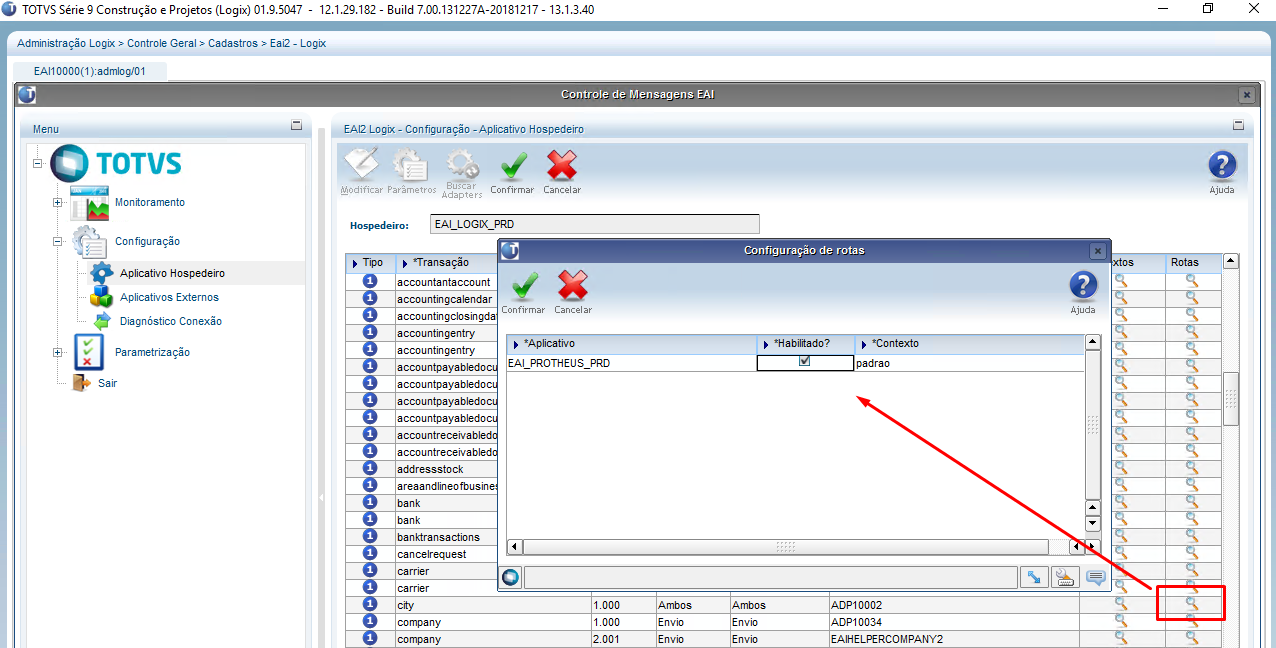Click the Modificar toolbar icon

tap(361, 171)
